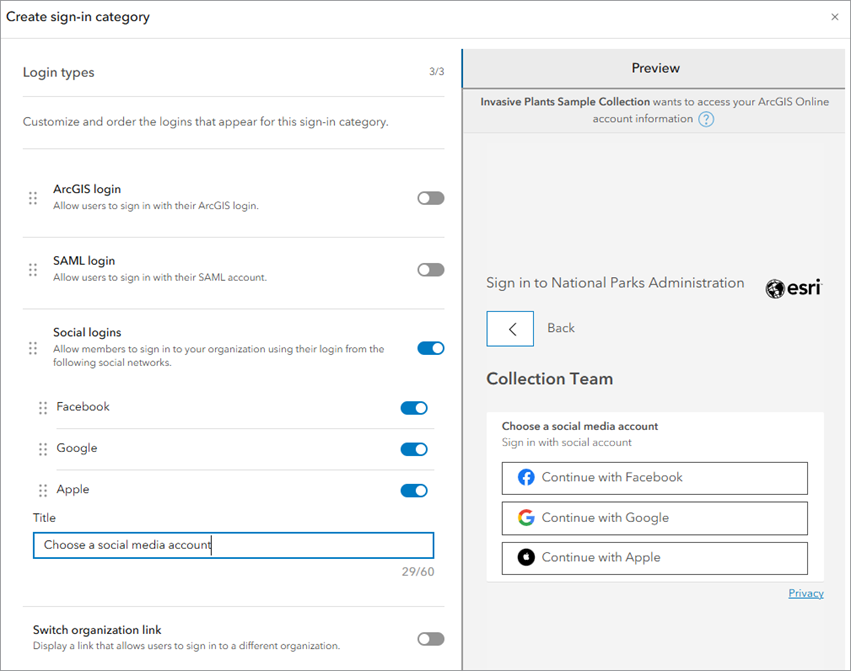This screenshot has height=671, width=851.
Task: Enable the Switch organization link toggle
Action: point(430,638)
